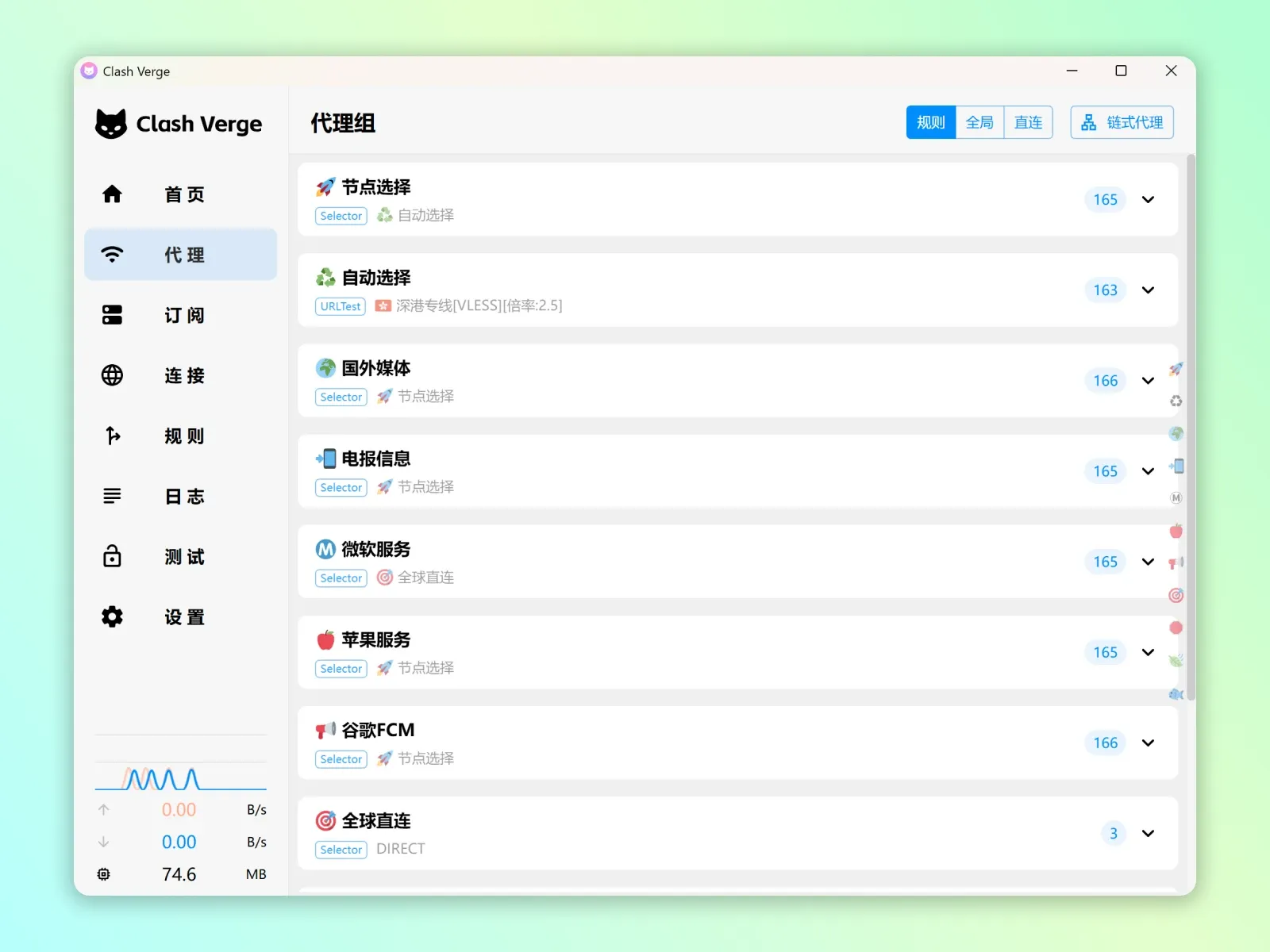
Task: Click the 3 node count on 全球直连
Action: (x=1114, y=833)
